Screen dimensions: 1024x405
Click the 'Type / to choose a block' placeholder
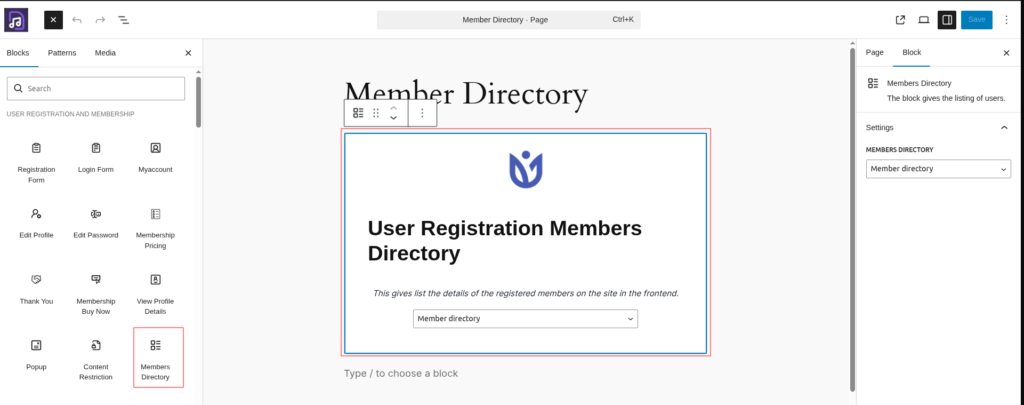point(401,374)
